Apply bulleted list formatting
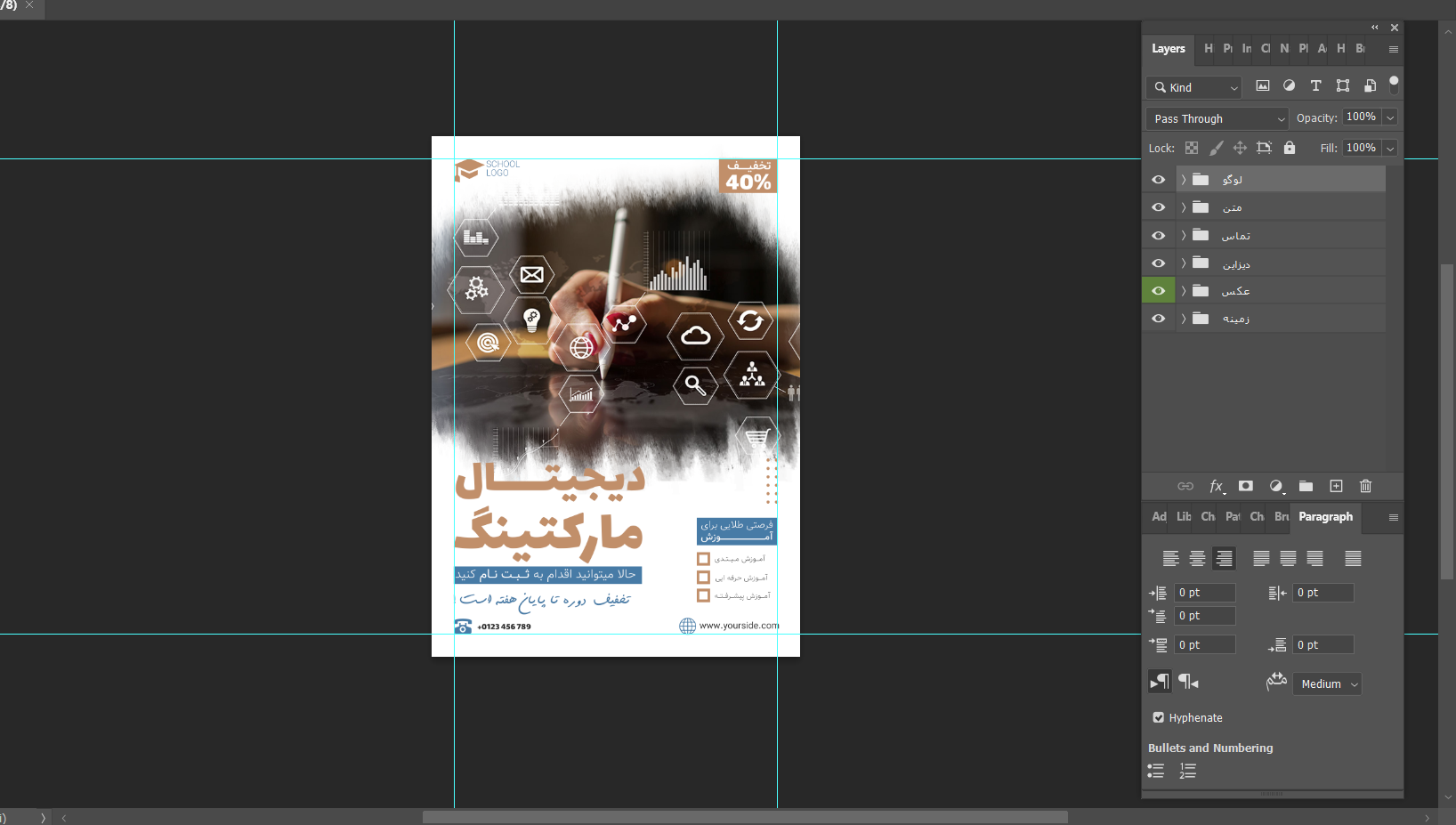 pos(1156,771)
